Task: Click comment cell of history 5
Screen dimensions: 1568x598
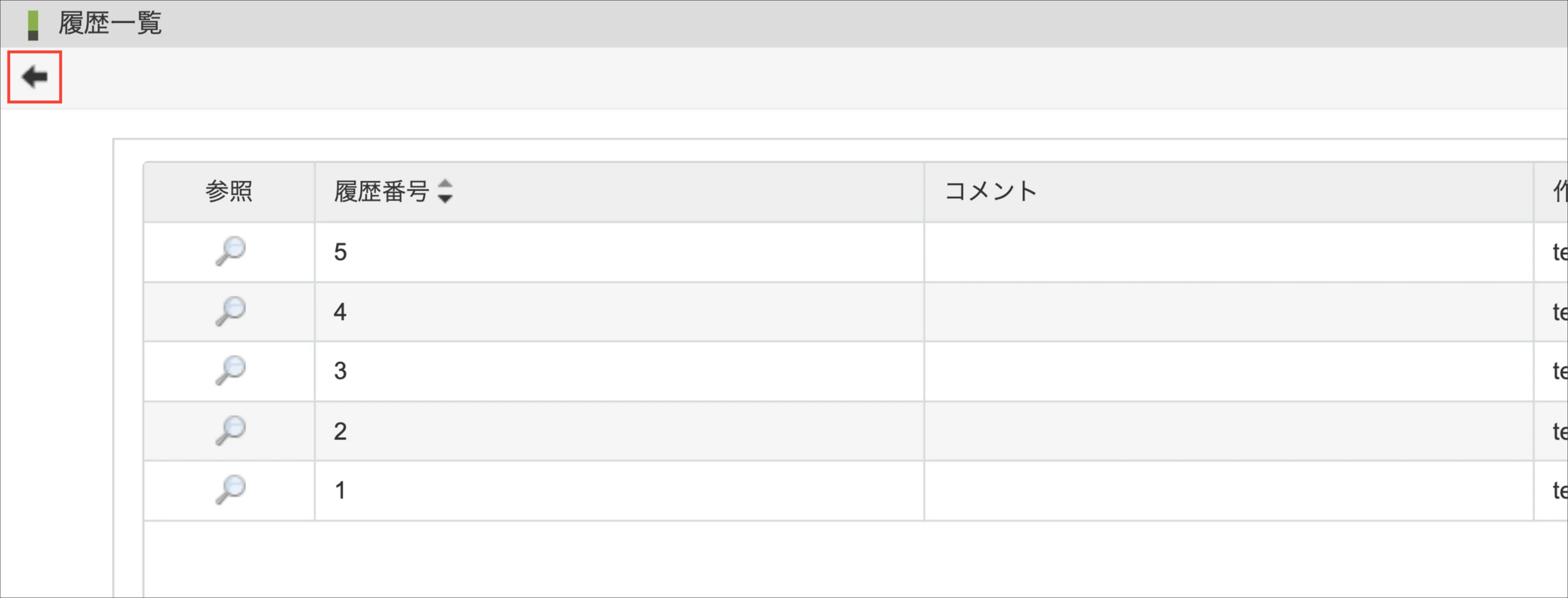Action: [x=1228, y=252]
